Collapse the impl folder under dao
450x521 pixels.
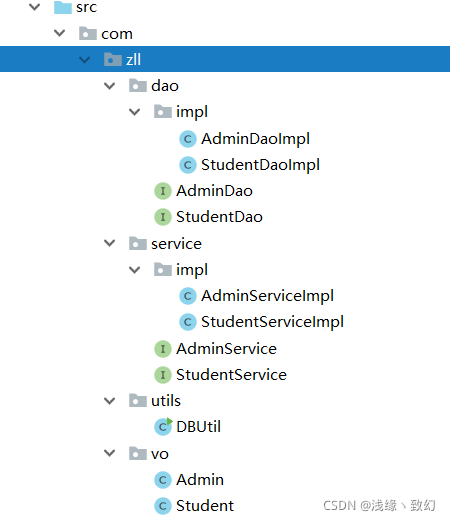134,112
